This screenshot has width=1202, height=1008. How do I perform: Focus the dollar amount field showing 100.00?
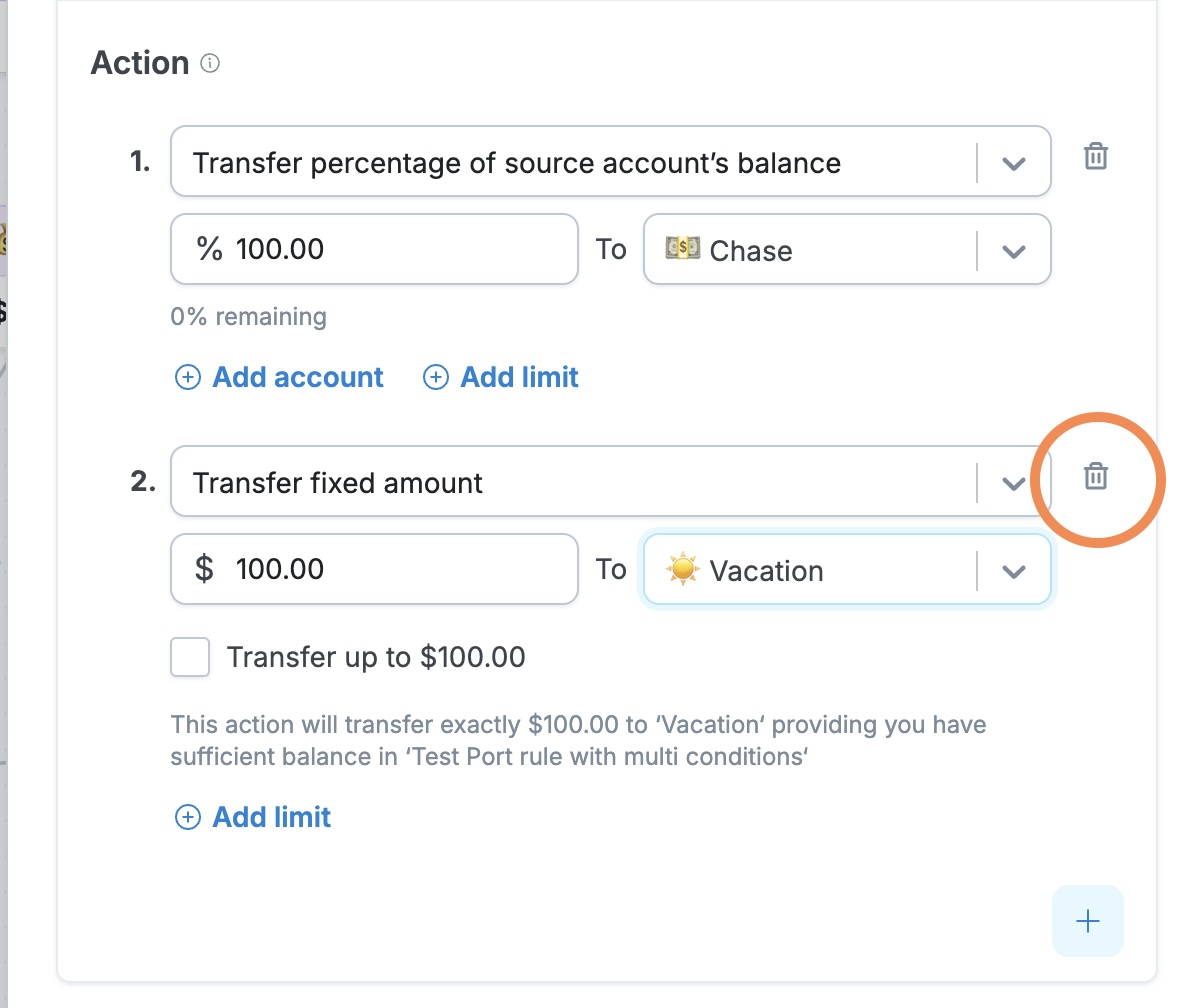pos(375,569)
